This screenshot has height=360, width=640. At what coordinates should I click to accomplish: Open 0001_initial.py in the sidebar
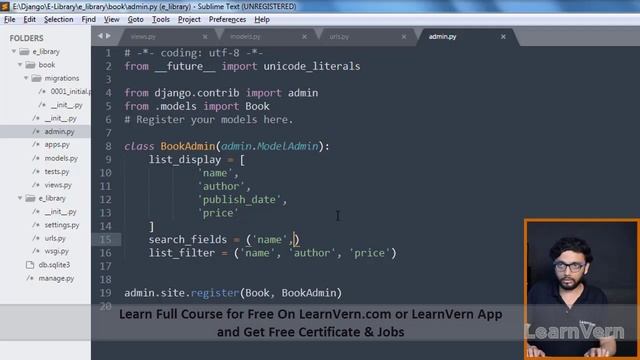[71, 91]
